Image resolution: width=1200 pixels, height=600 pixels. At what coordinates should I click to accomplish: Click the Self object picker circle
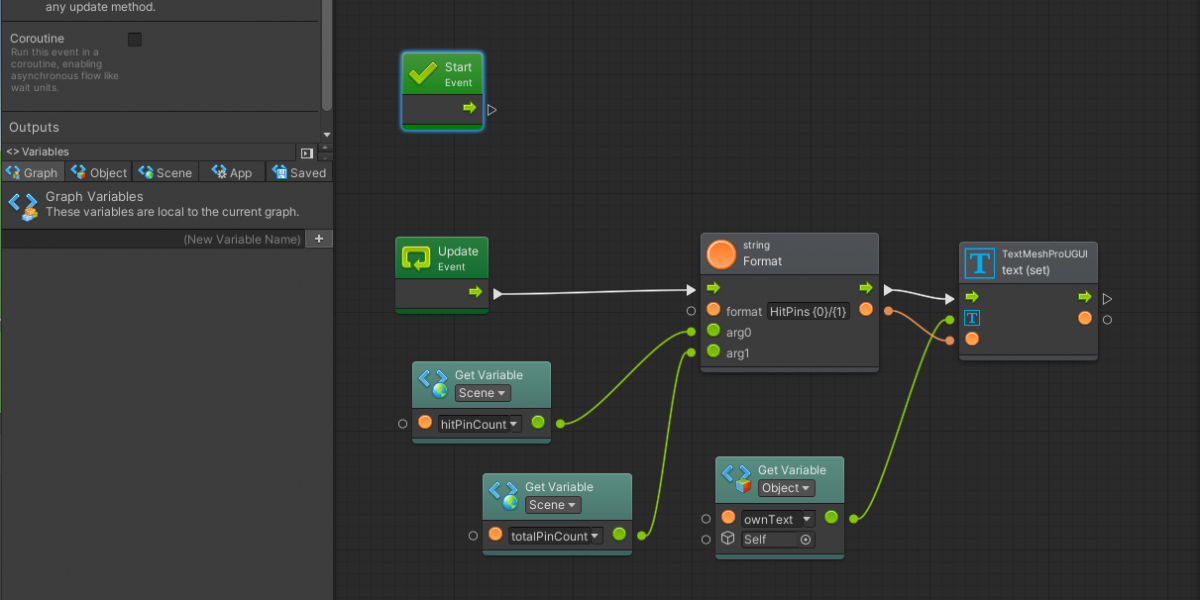(x=805, y=539)
